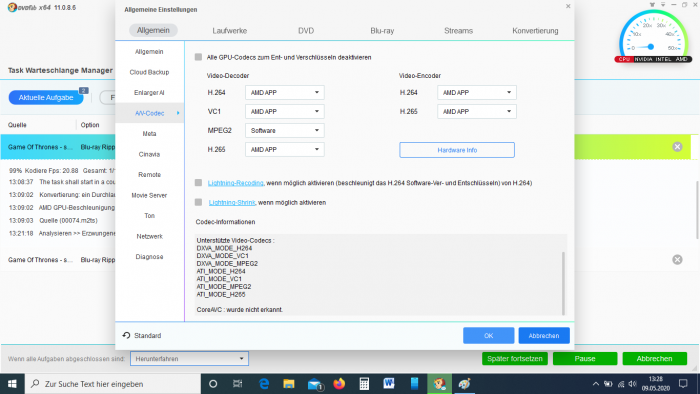Click the DVDFab logo icon in title bar
The width and height of the screenshot is (700, 394).
tap(12, 8)
